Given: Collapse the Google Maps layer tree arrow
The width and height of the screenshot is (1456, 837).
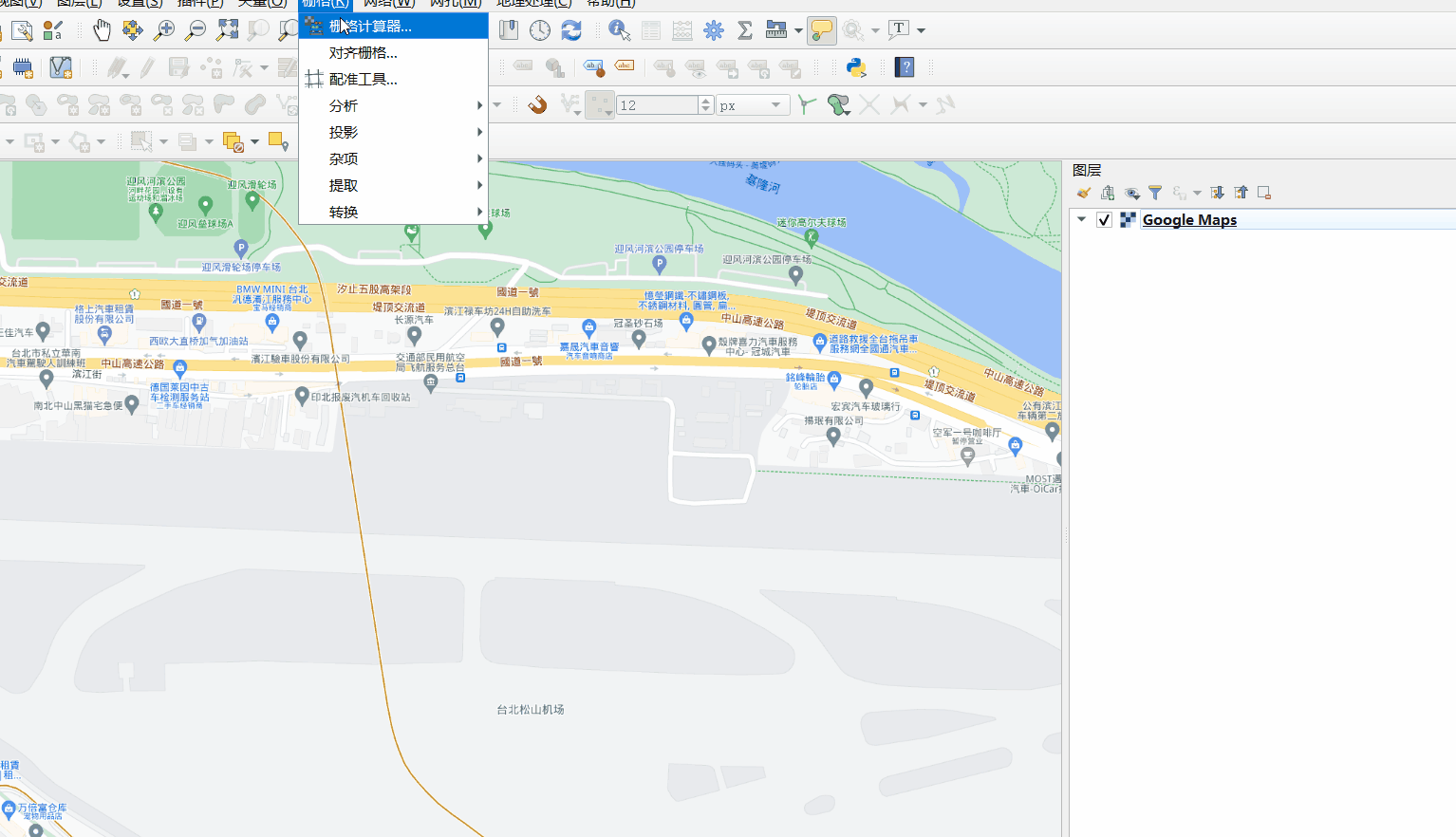Looking at the screenshot, I should pyautogui.click(x=1082, y=219).
